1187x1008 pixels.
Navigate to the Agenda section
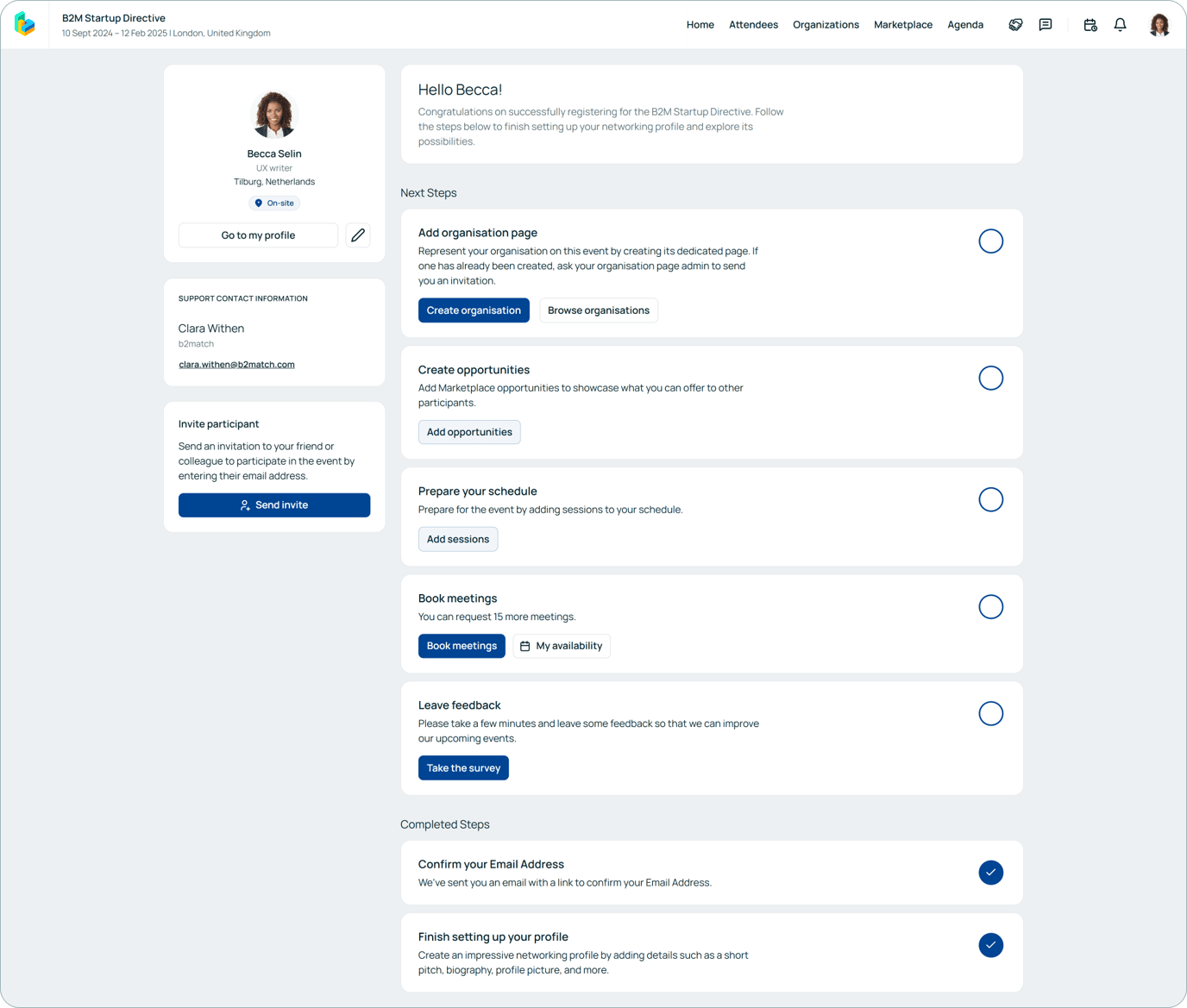click(x=964, y=24)
